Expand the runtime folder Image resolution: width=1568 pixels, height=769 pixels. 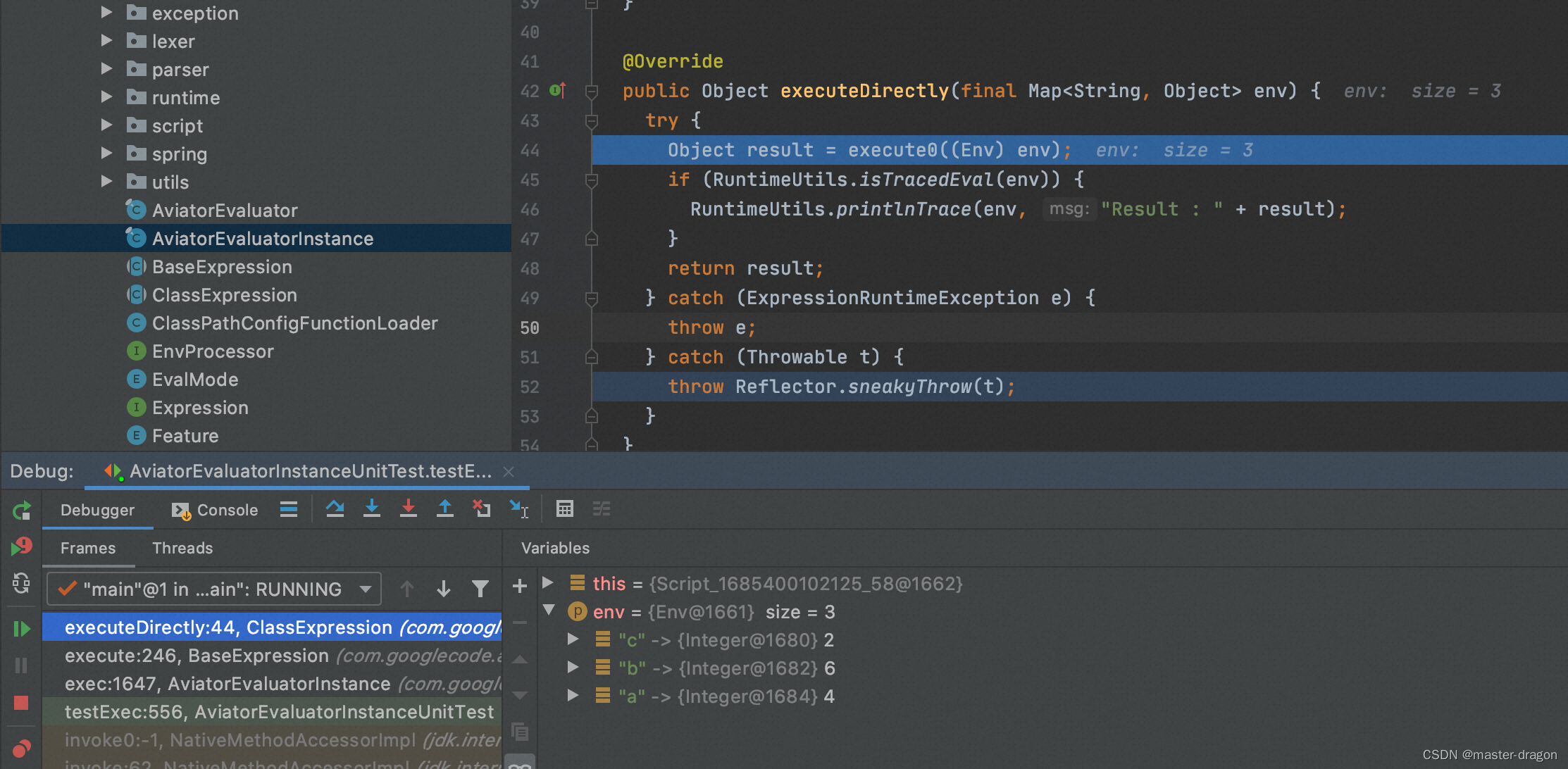point(107,97)
